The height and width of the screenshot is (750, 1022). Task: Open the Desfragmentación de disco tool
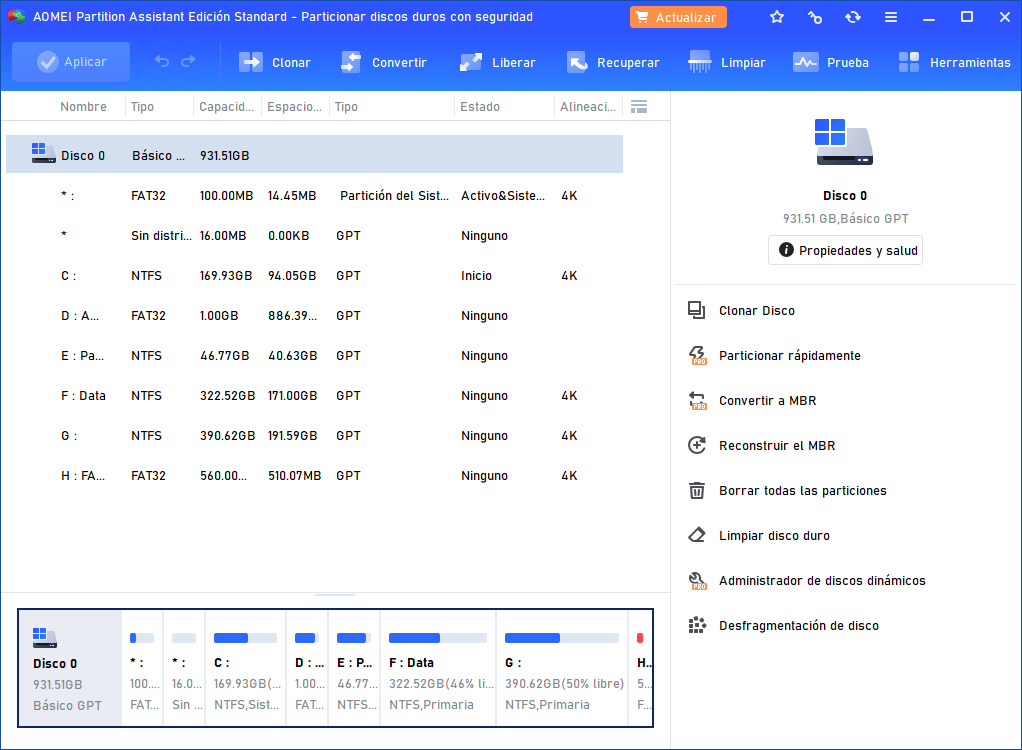point(798,625)
